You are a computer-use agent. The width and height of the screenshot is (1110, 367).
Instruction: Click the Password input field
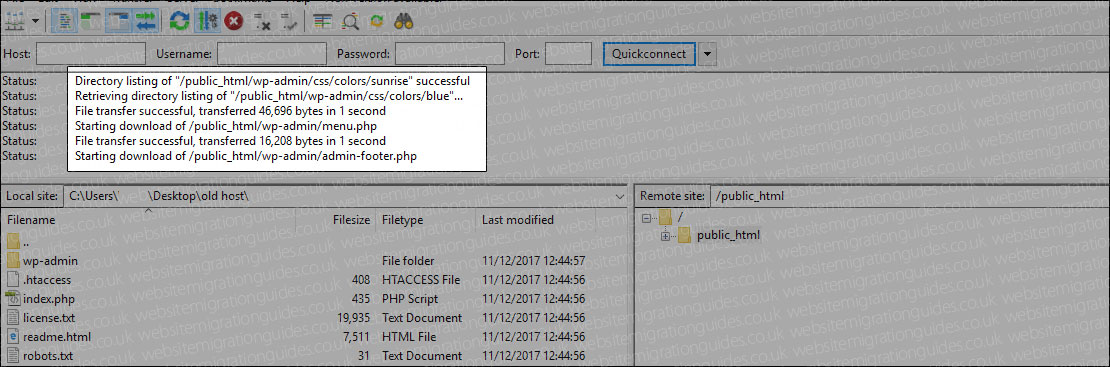(x=450, y=53)
